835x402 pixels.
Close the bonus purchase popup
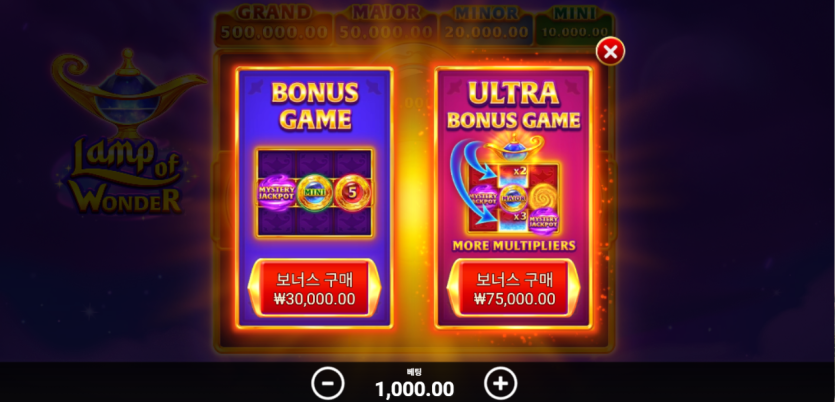[610, 52]
